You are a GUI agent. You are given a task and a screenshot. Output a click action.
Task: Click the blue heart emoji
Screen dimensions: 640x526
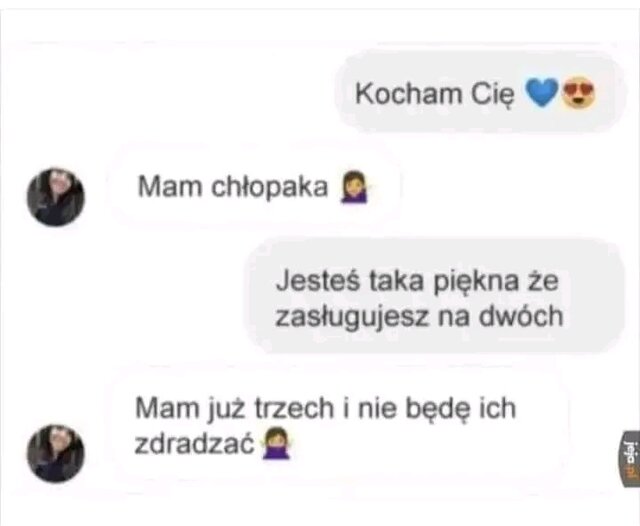point(541,93)
